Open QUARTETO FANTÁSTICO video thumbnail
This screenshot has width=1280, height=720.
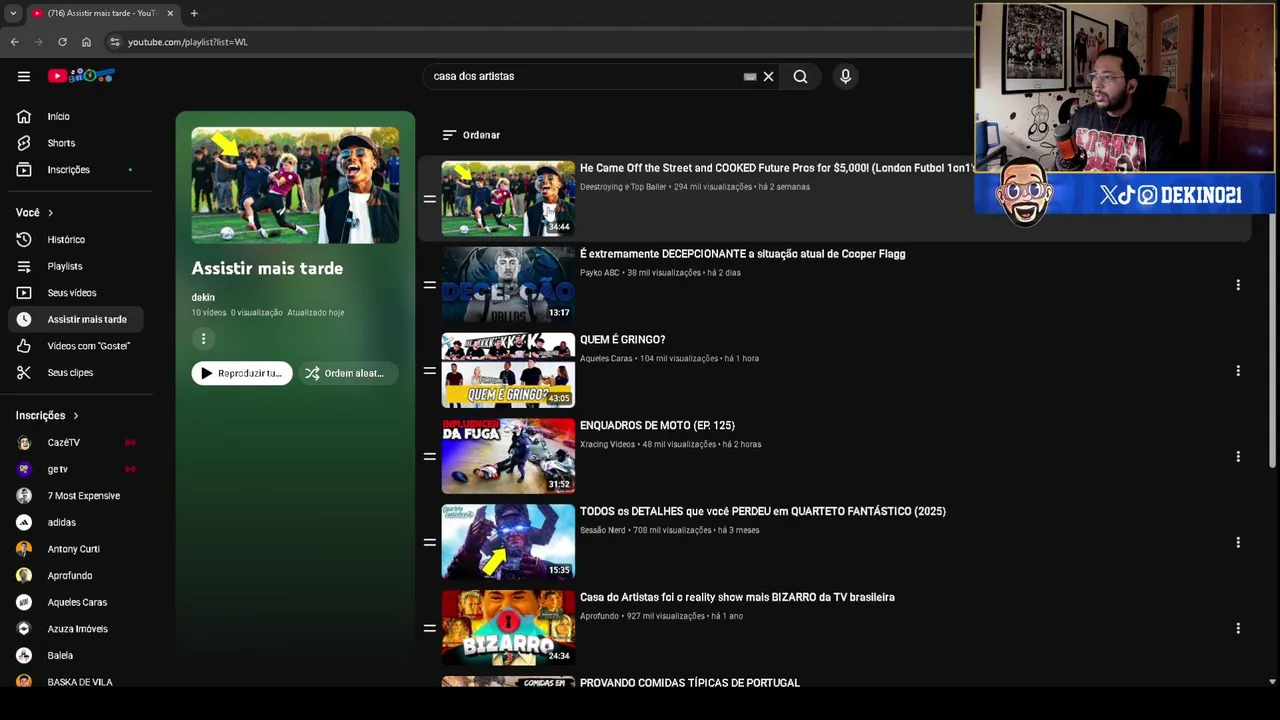click(508, 542)
